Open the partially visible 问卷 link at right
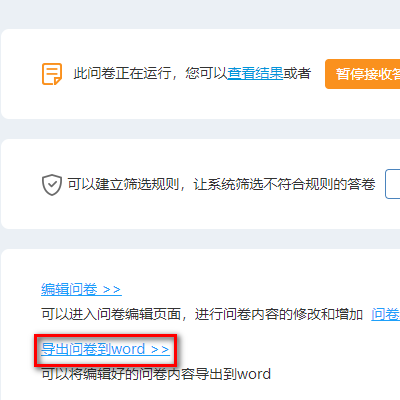This screenshot has width=400, height=400. tap(386, 314)
